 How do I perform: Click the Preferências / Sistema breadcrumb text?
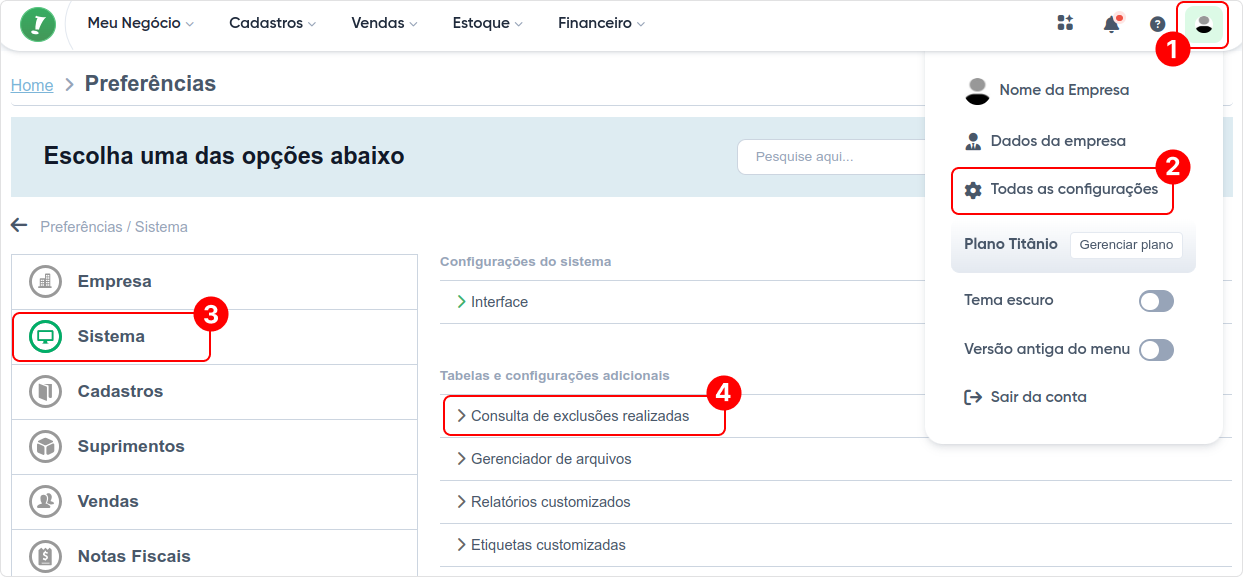(114, 227)
